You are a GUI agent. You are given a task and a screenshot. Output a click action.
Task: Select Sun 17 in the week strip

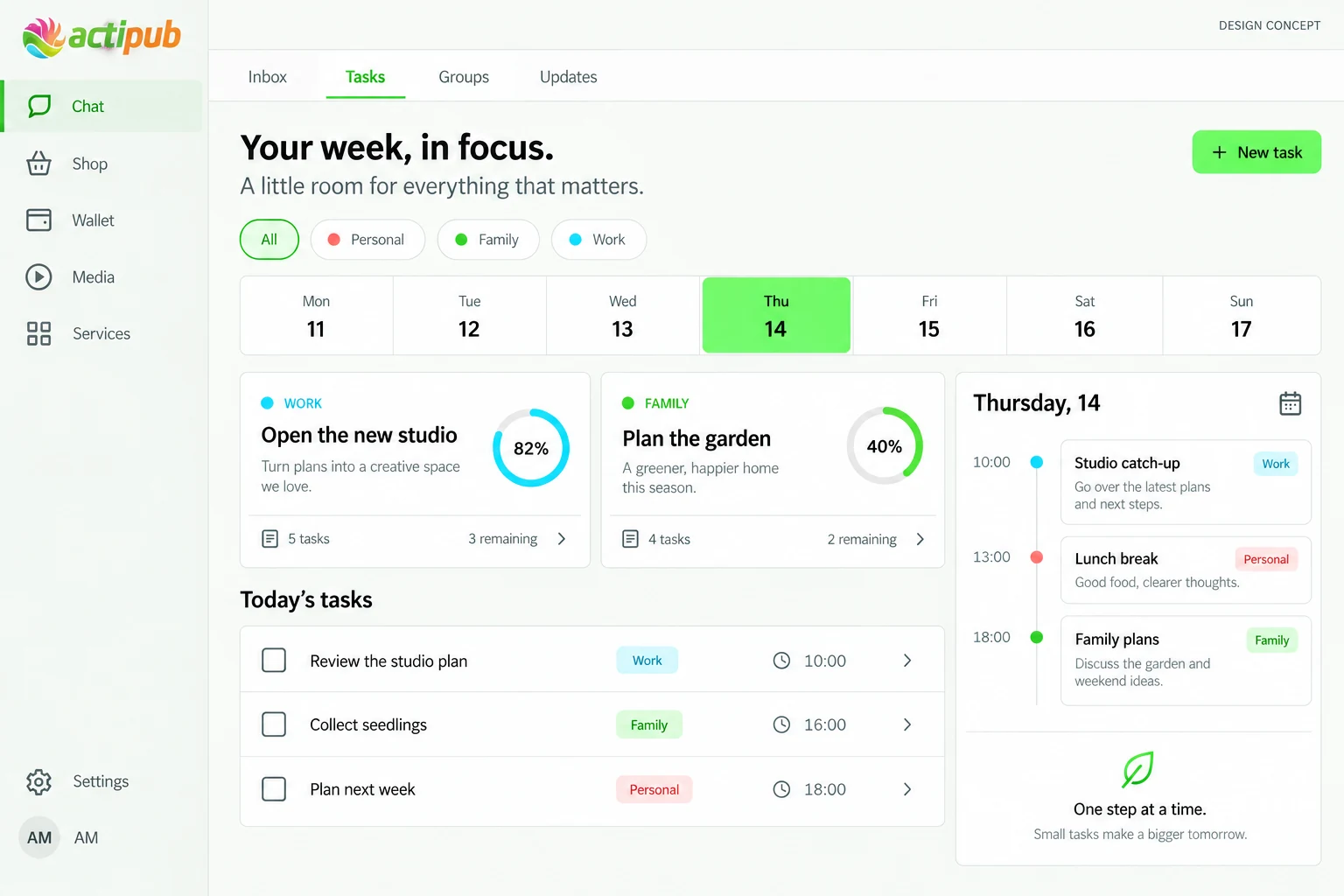(x=1242, y=316)
